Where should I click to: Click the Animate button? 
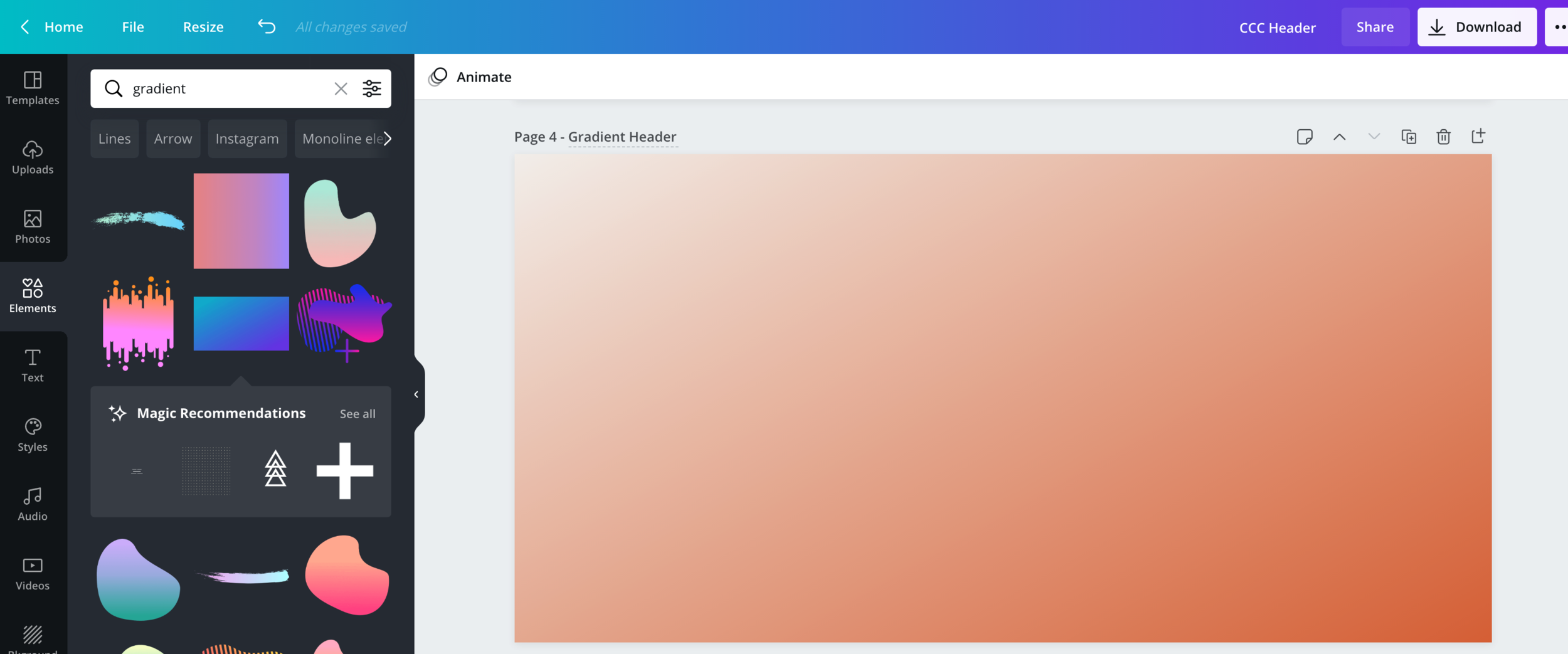click(470, 76)
